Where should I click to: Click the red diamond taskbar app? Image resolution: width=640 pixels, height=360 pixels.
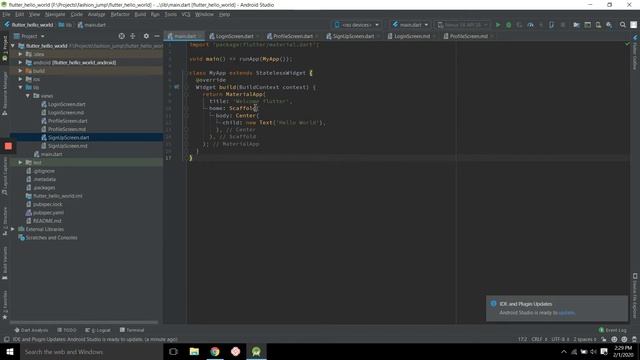(236, 351)
